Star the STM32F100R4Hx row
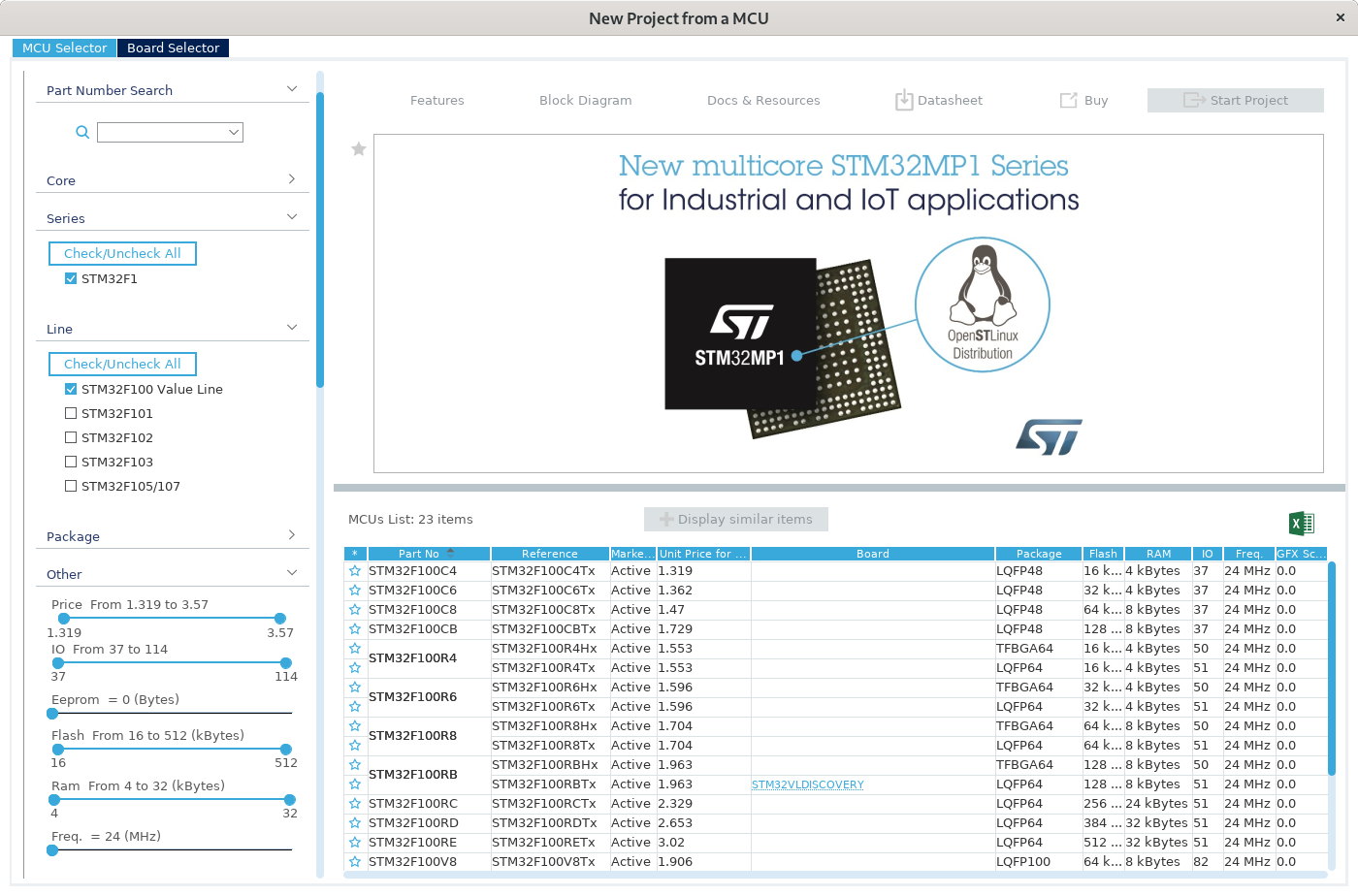This screenshot has height=896, width=1358. (355, 649)
